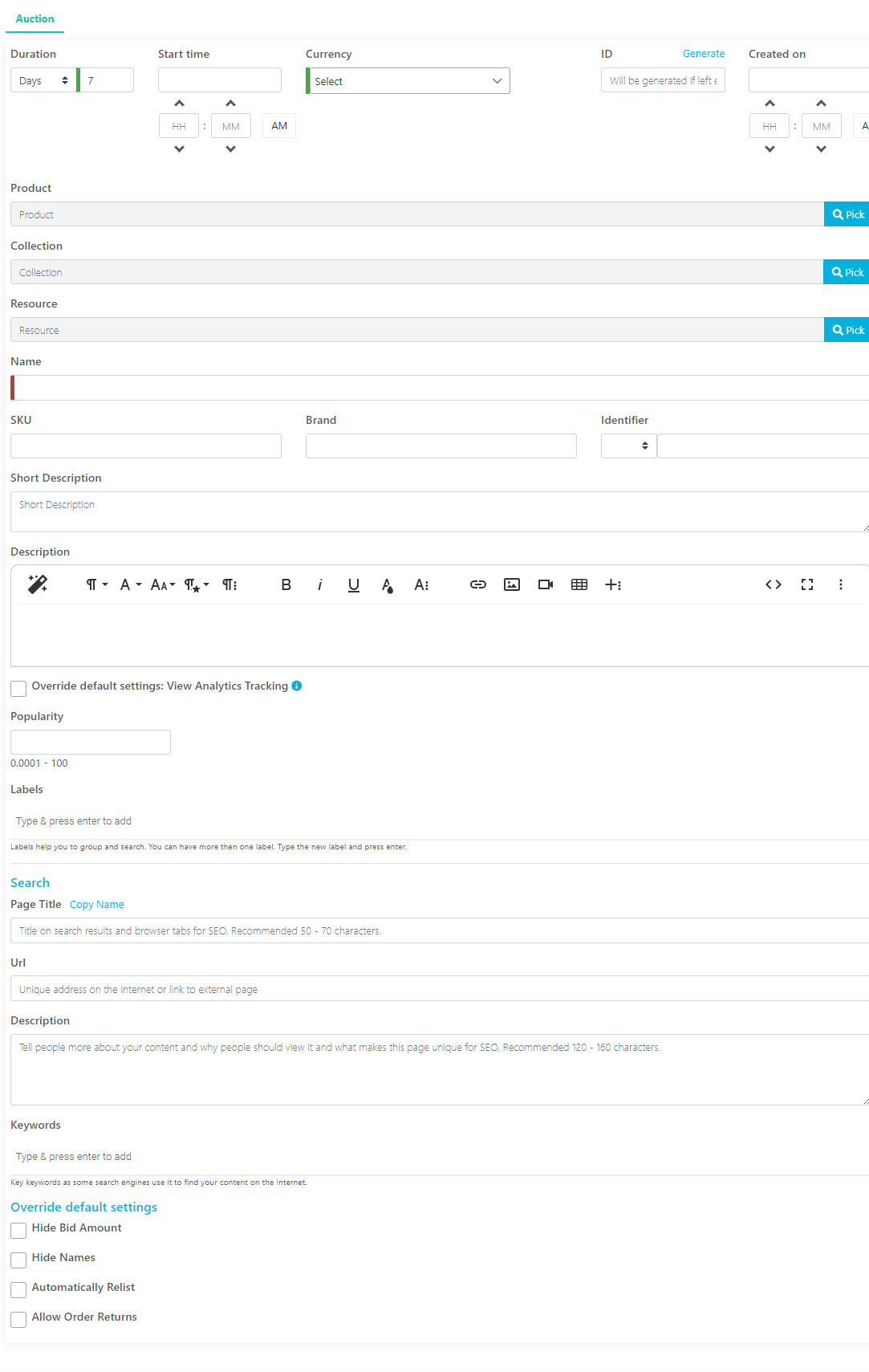Click Analytics Tracking info icon

(x=297, y=686)
